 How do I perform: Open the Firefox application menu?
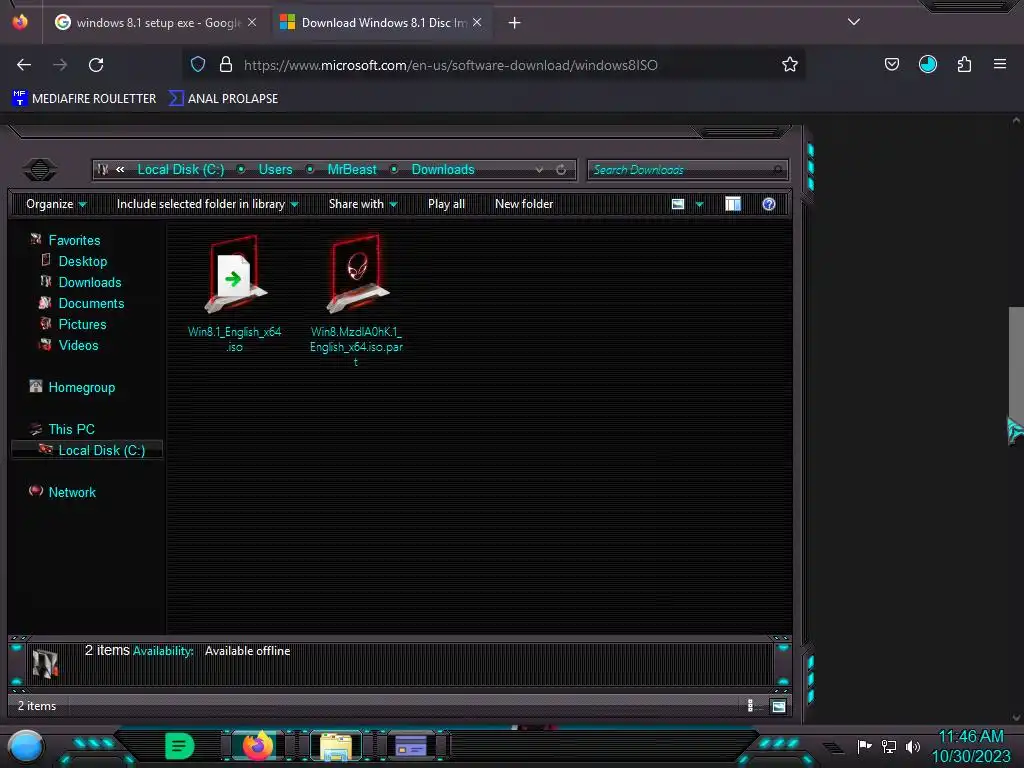point(1000,64)
